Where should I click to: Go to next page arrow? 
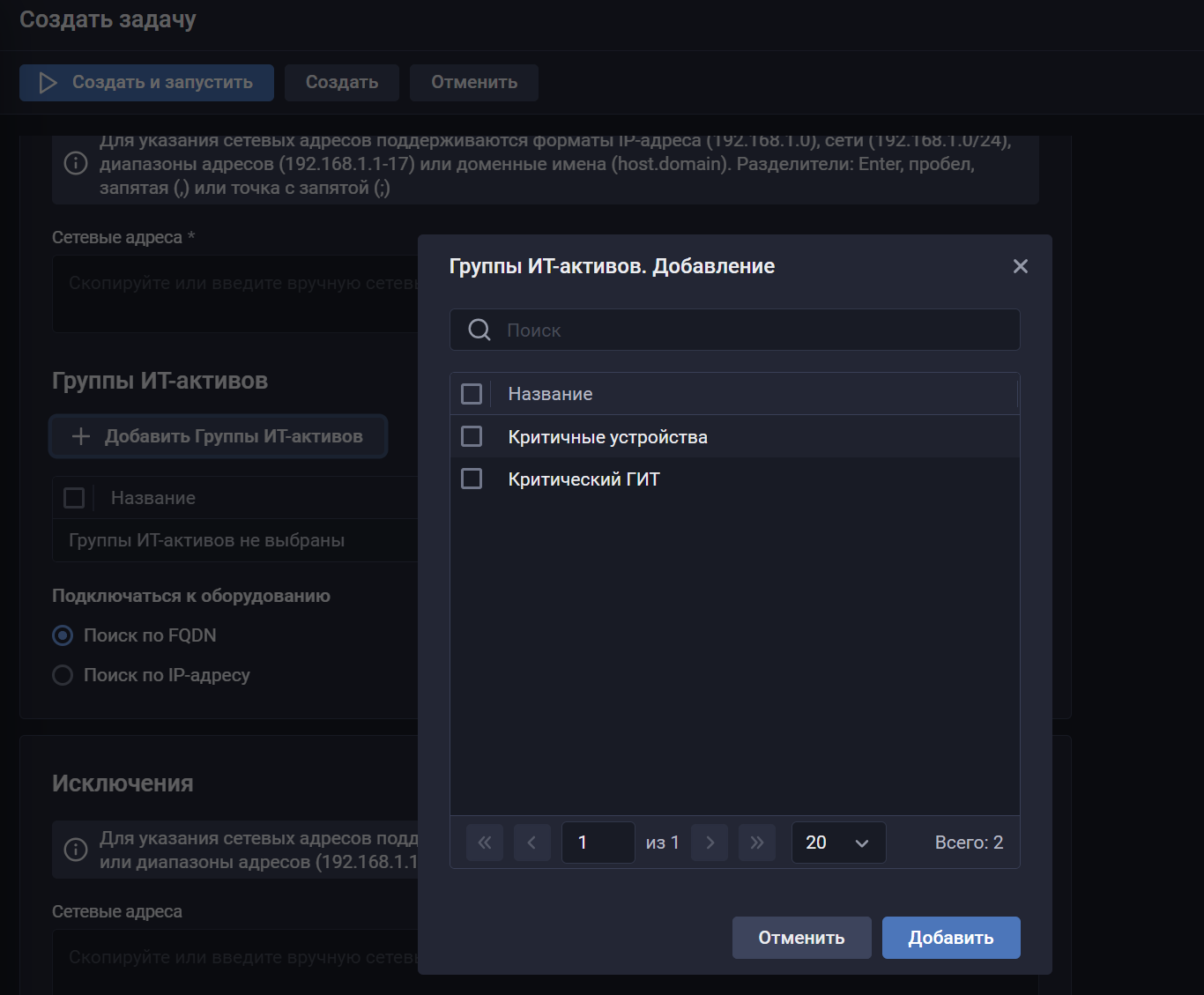[710, 843]
